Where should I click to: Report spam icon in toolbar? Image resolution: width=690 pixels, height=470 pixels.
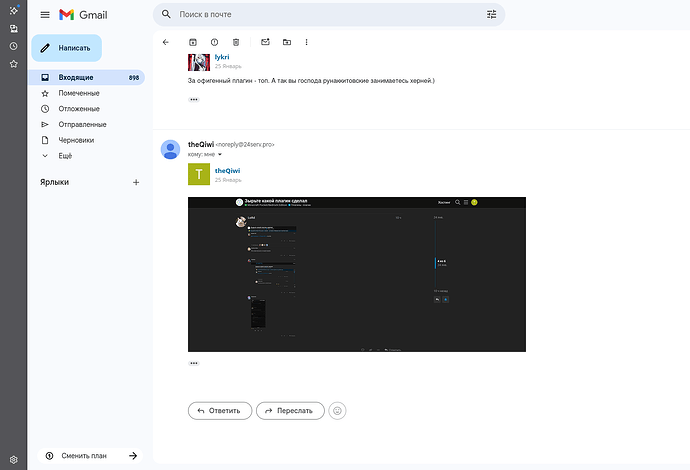[x=214, y=42]
